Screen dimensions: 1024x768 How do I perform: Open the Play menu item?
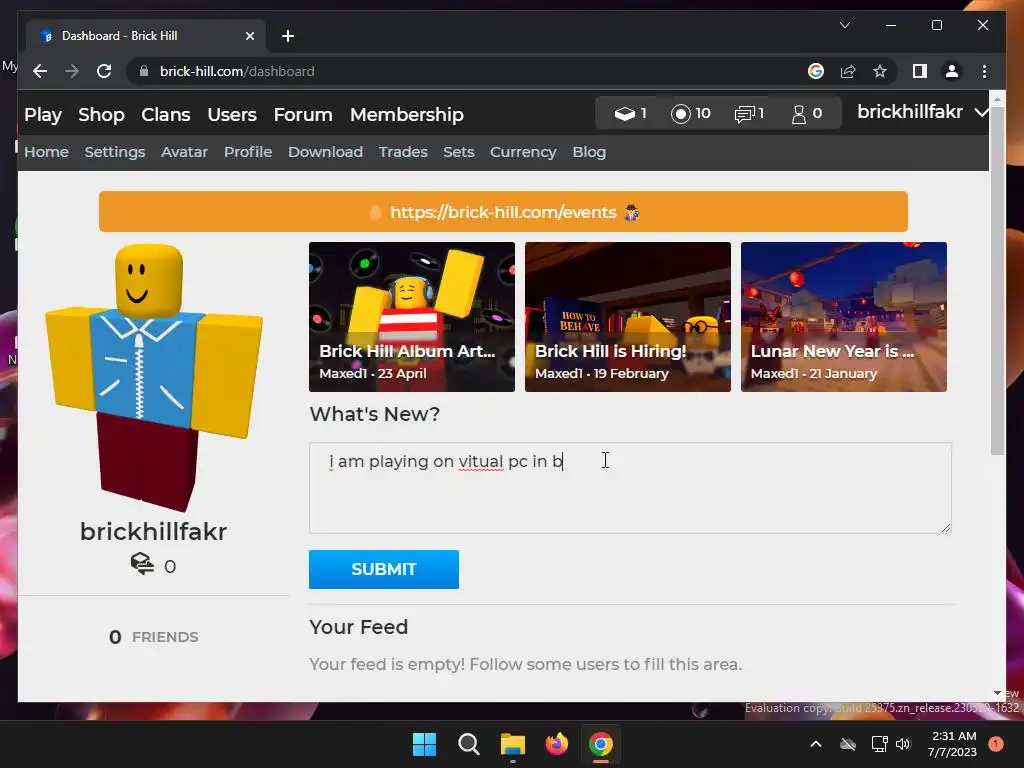[x=42, y=114]
